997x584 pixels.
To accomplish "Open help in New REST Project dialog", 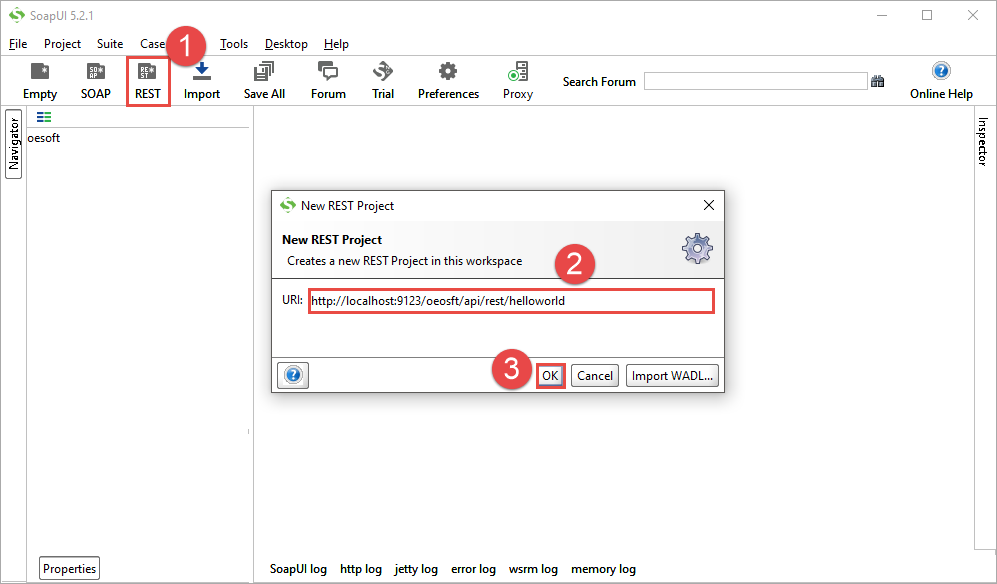I will 293,375.
